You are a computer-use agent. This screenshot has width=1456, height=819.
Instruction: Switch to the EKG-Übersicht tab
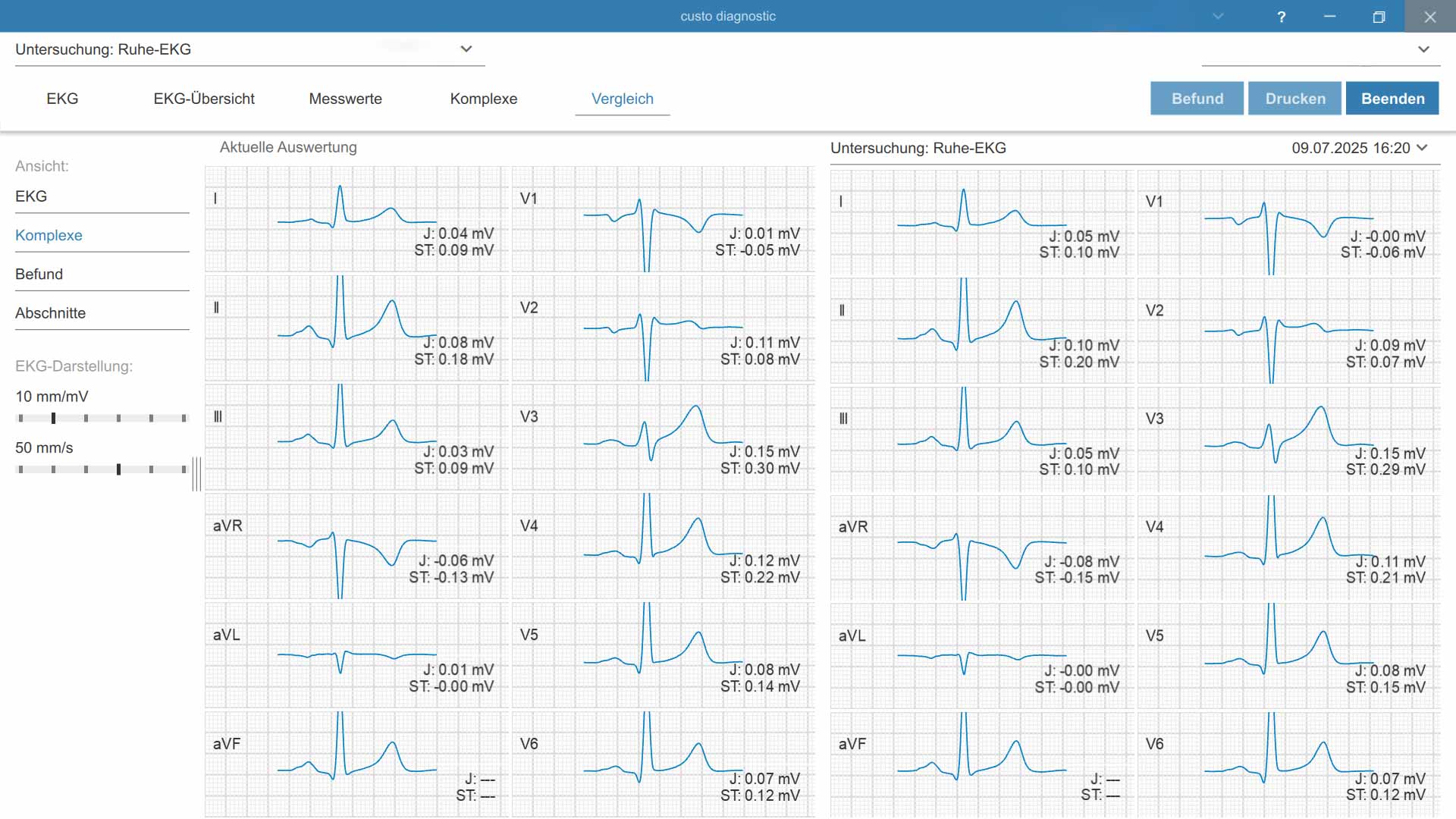coord(204,99)
